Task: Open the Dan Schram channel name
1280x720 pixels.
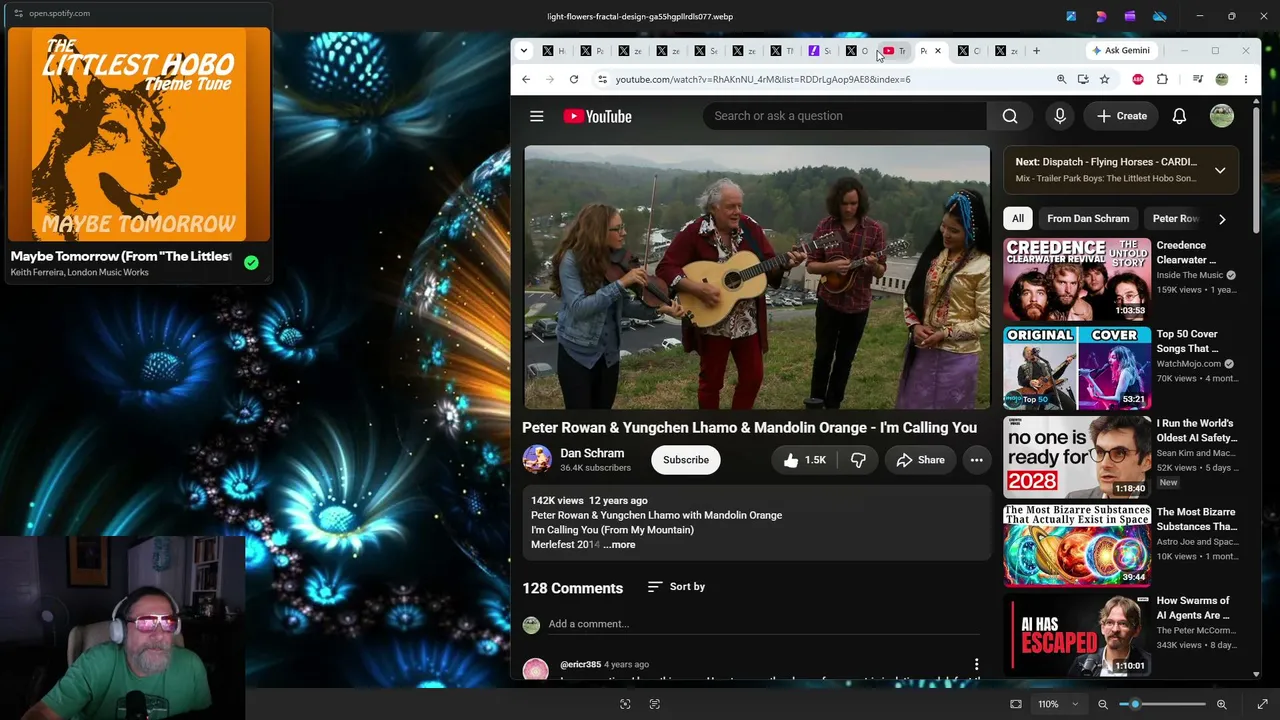Action: pos(592,453)
